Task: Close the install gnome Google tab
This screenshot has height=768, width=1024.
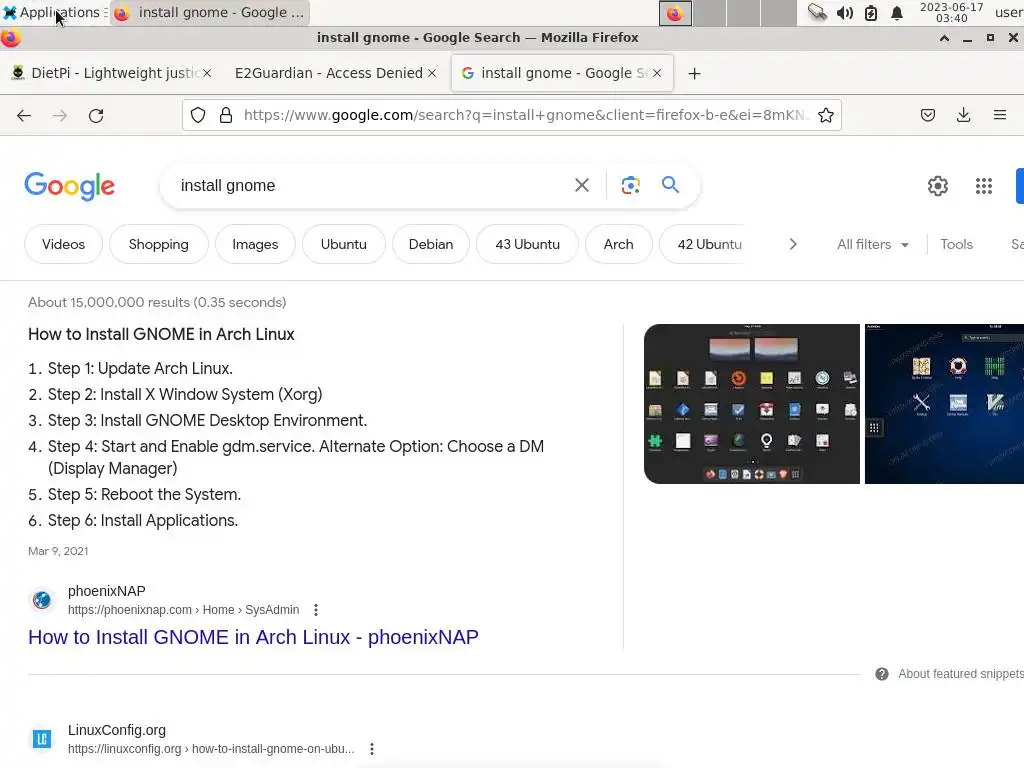Action: tap(657, 73)
